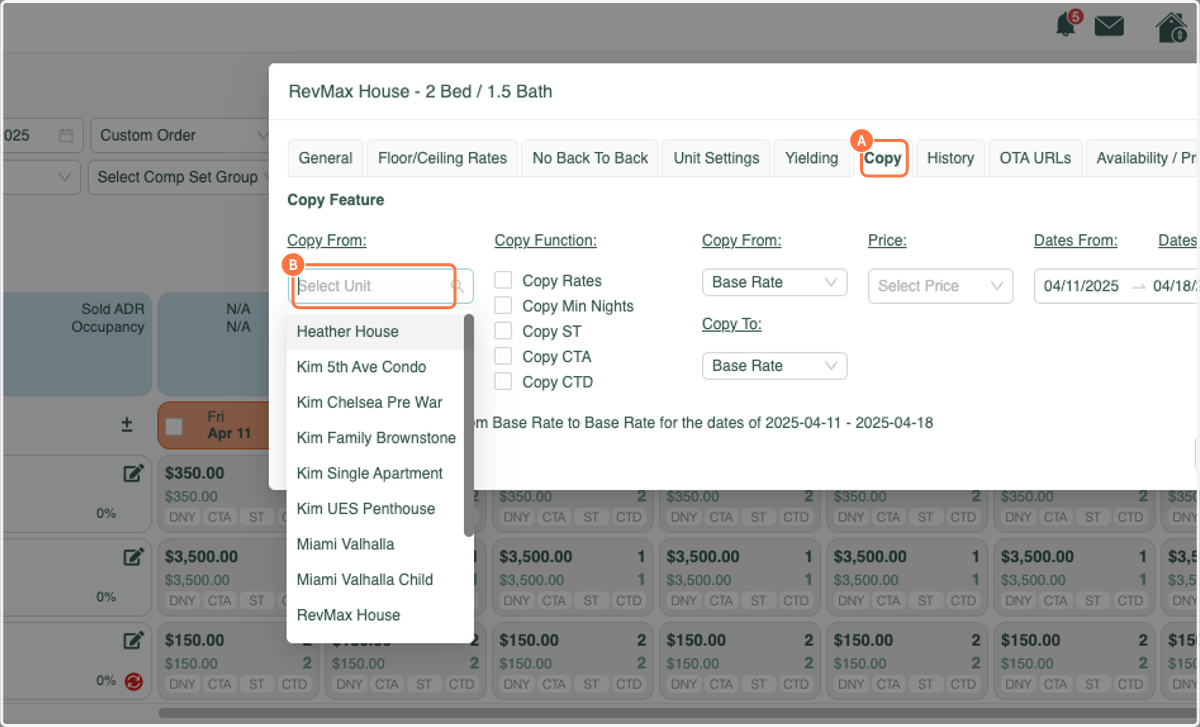
Task: Open the Select Price dropdown
Action: (940, 286)
